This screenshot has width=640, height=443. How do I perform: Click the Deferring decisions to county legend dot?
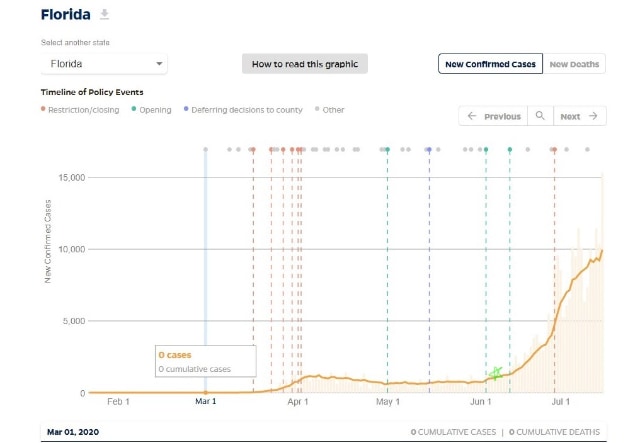(186, 109)
